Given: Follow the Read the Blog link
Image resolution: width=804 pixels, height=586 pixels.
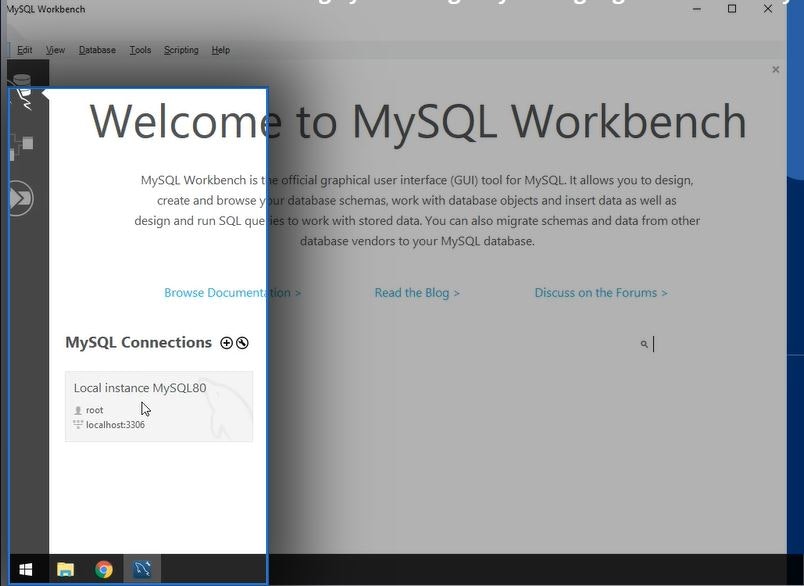Looking at the screenshot, I should click(417, 293).
